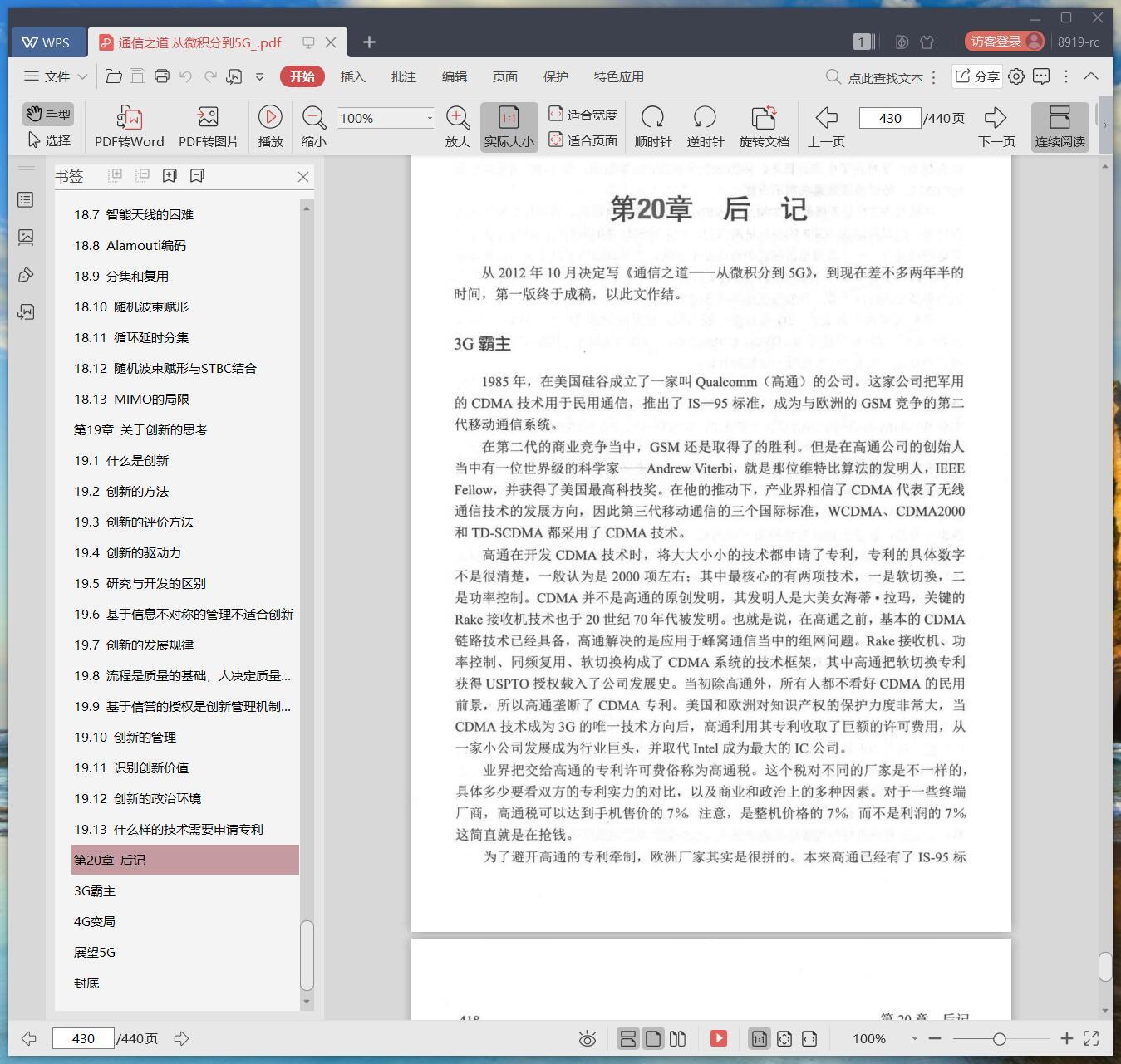Go to previous page (上一页)
Image resolution: width=1121 pixels, height=1064 pixels.
pos(826,127)
